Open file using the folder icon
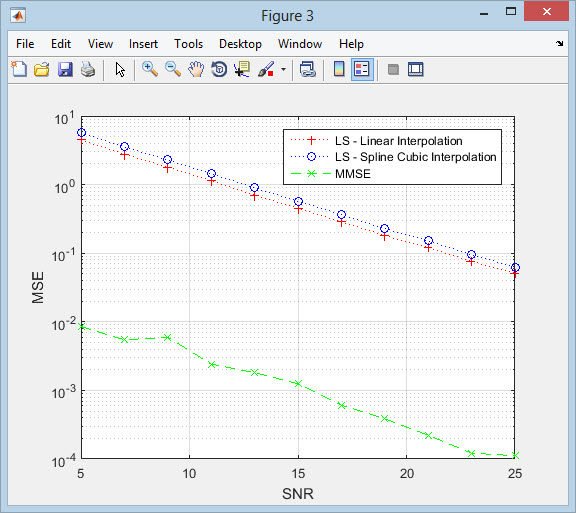 pyautogui.click(x=42, y=69)
